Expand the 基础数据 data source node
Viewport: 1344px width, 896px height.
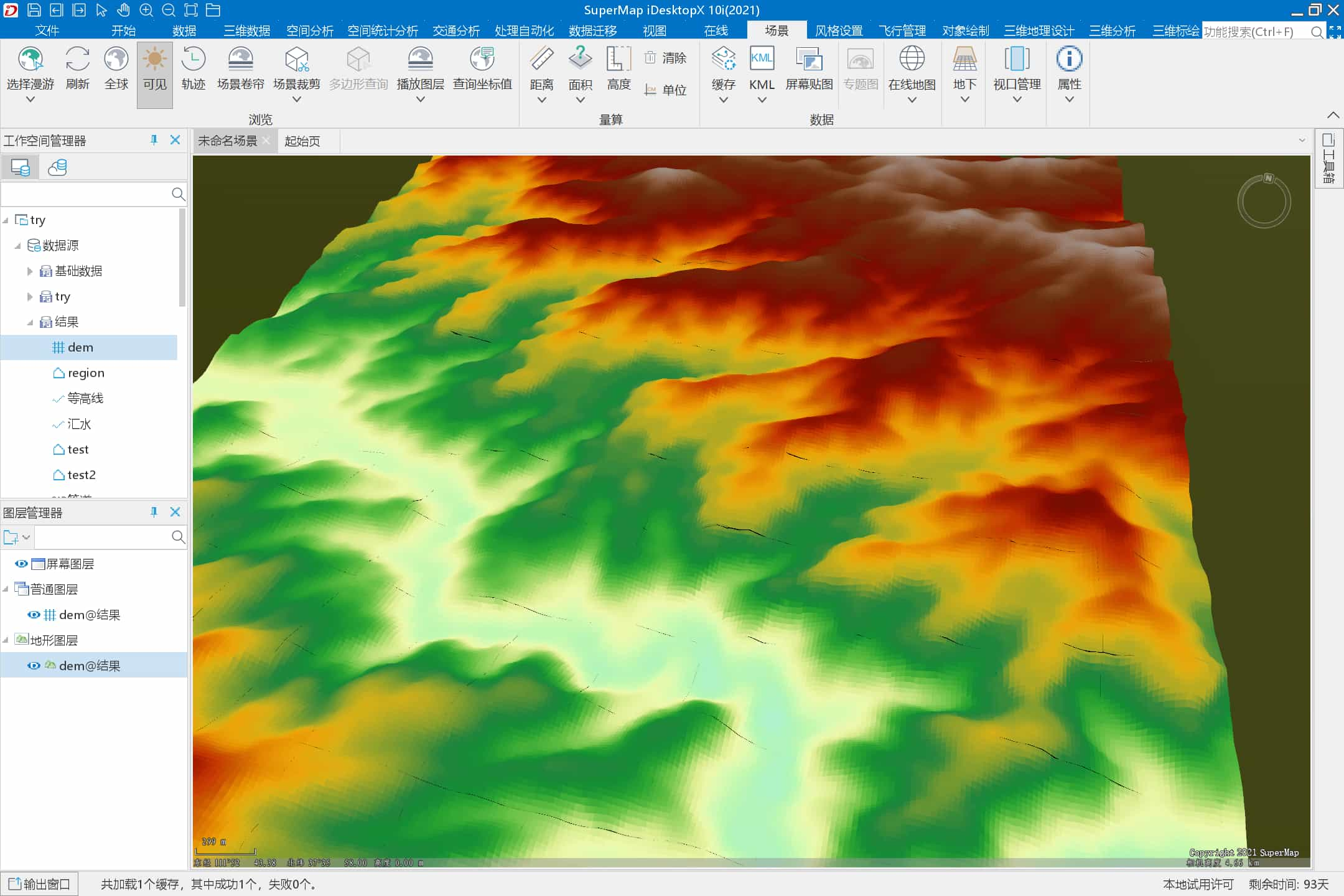click(x=30, y=270)
